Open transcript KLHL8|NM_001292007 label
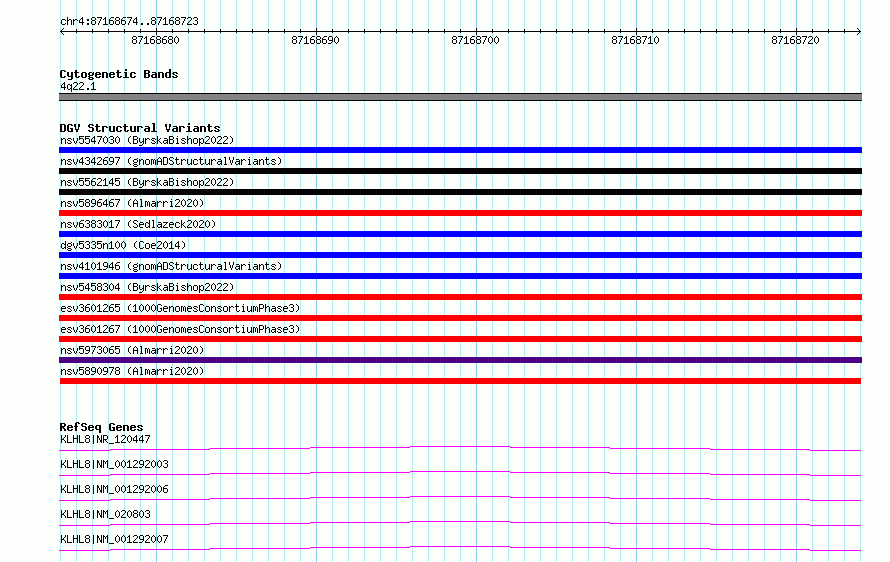Screen dimensions: 890x562 [114, 539]
